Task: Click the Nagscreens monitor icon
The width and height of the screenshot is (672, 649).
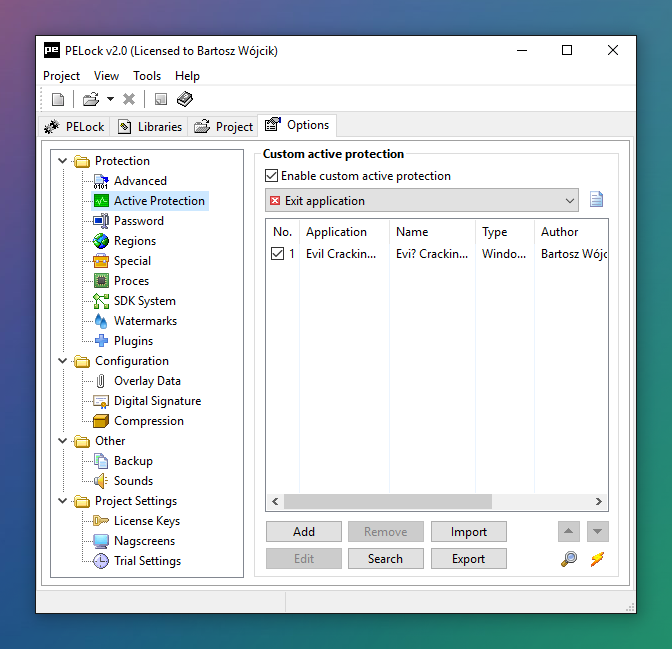Action: point(101,541)
